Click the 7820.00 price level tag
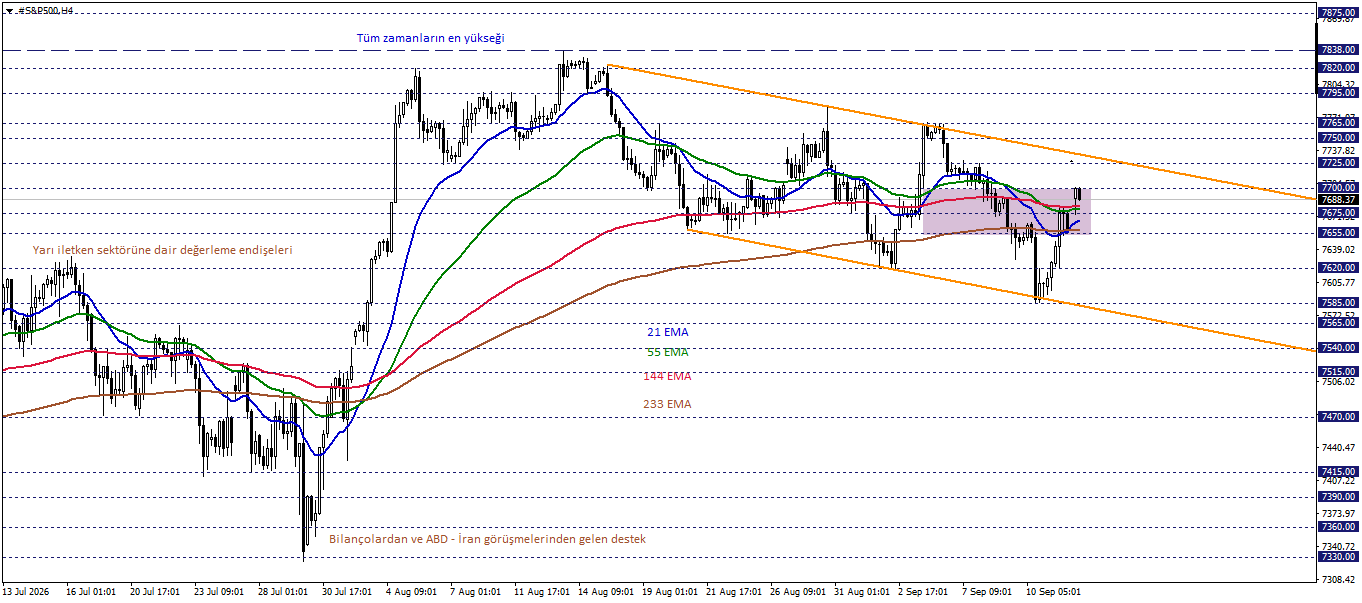The height and width of the screenshot is (603, 1362). (x=1338, y=68)
